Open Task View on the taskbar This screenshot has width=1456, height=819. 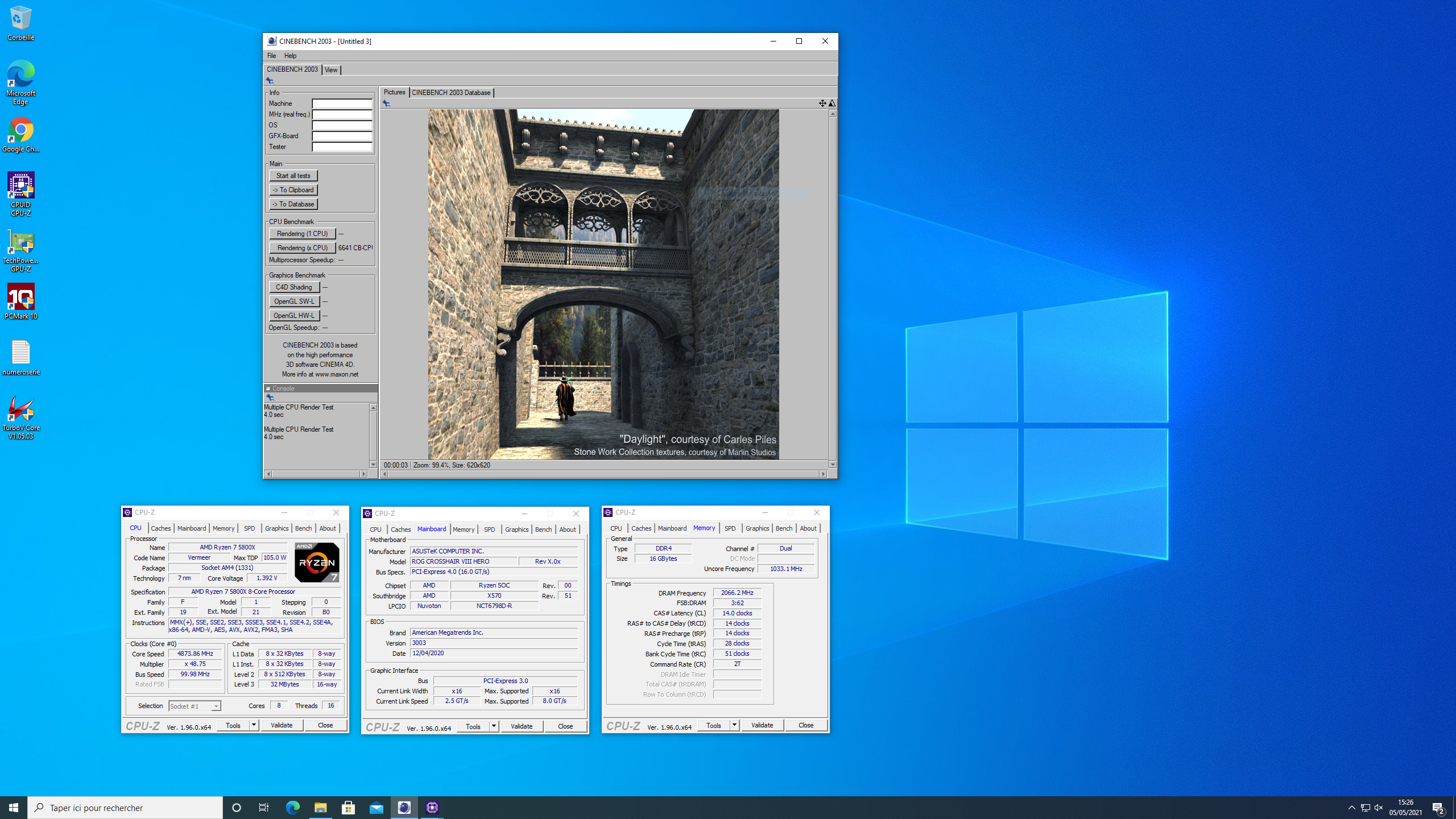click(x=264, y=807)
